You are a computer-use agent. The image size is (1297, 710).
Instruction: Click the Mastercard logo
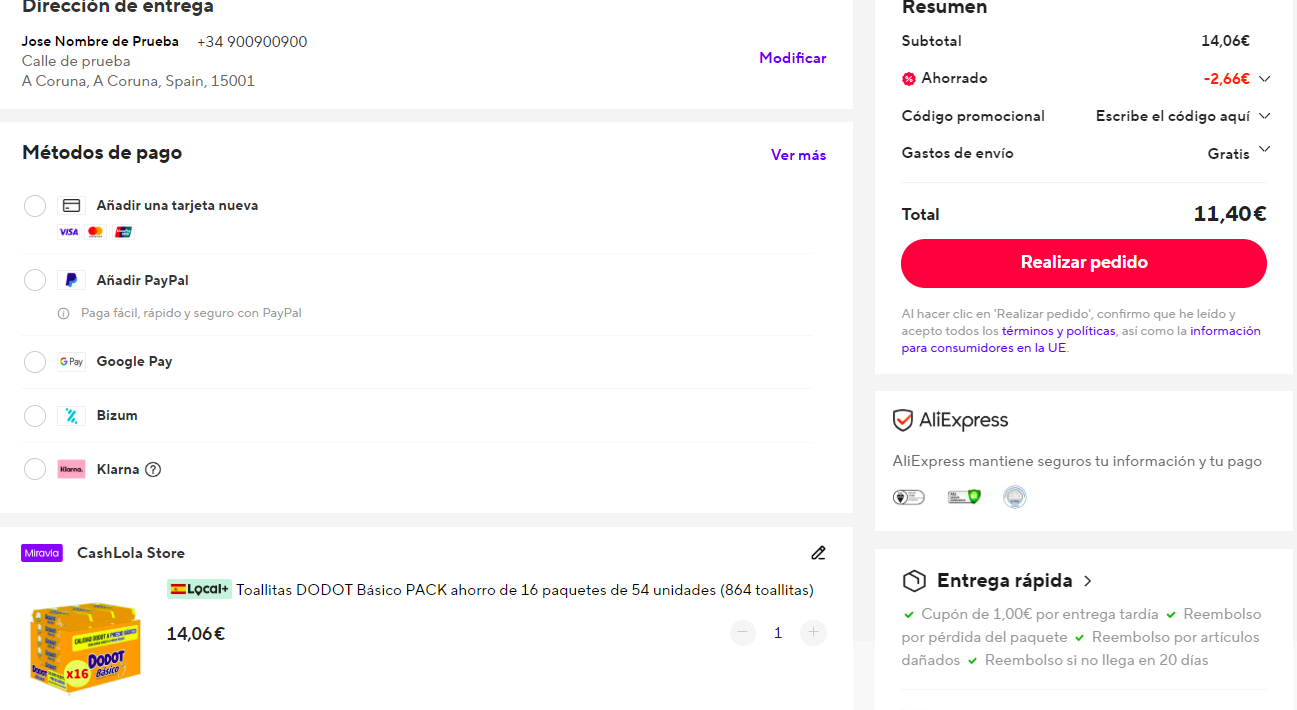[96, 232]
